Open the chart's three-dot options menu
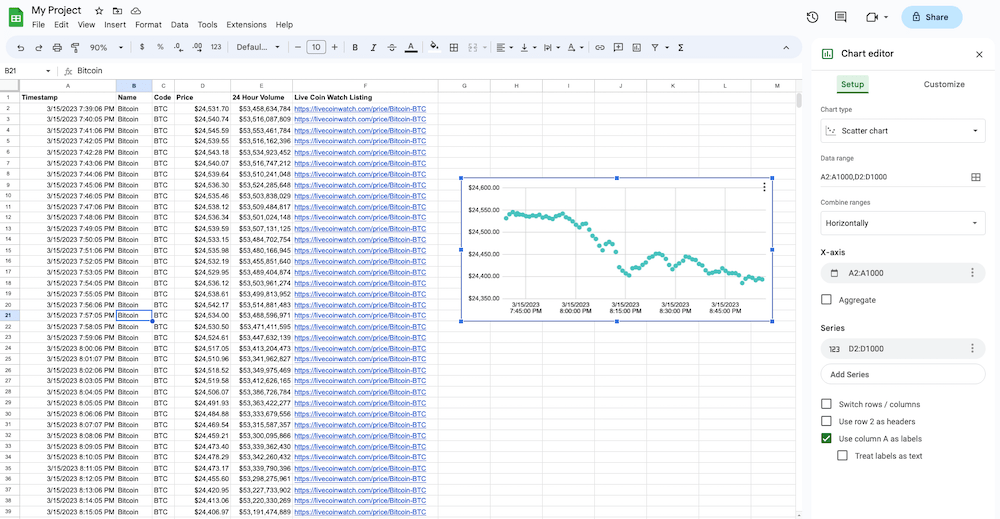Screen dimensions: 1000x519 (x=764, y=187)
